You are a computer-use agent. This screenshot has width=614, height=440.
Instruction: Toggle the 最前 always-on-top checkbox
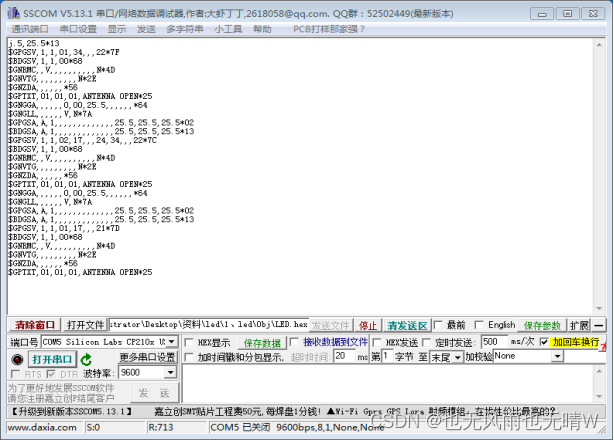(438, 325)
